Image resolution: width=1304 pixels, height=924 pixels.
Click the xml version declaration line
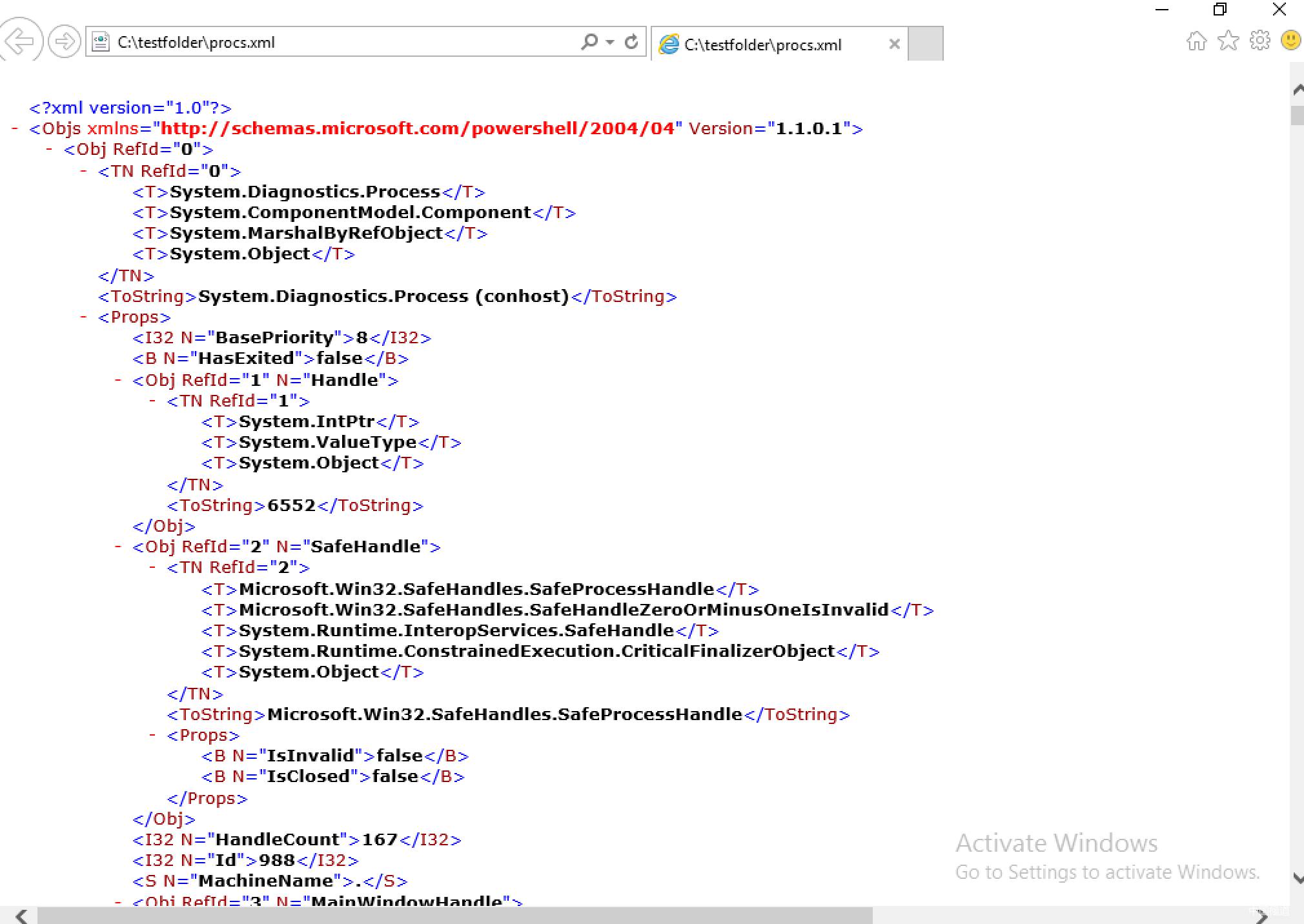click(130, 108)
